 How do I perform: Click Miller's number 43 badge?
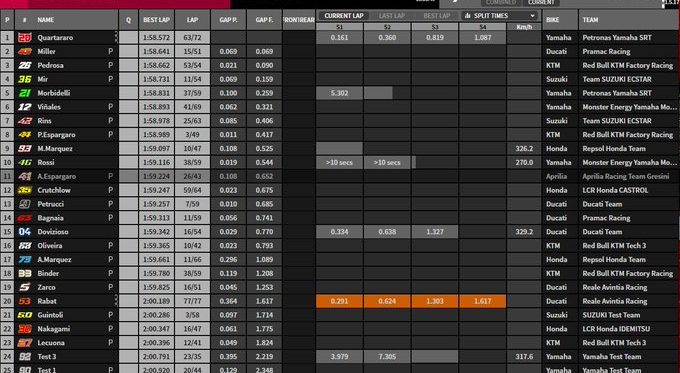25,51
